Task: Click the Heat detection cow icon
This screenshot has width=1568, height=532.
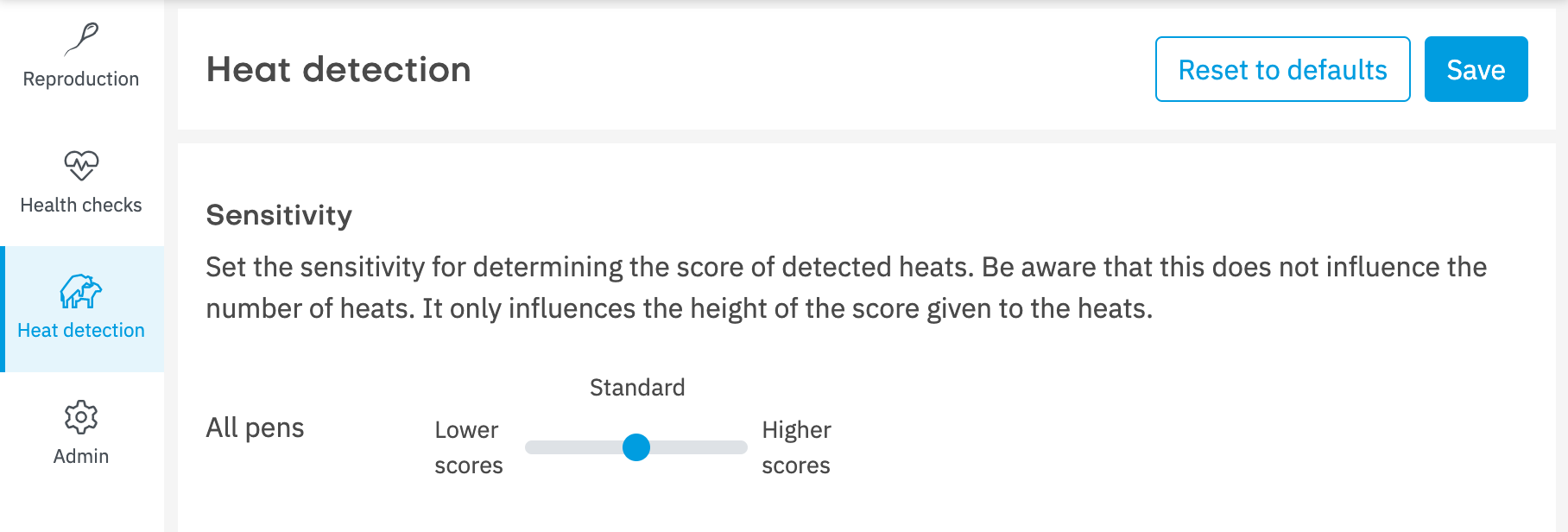Action: 81,291
